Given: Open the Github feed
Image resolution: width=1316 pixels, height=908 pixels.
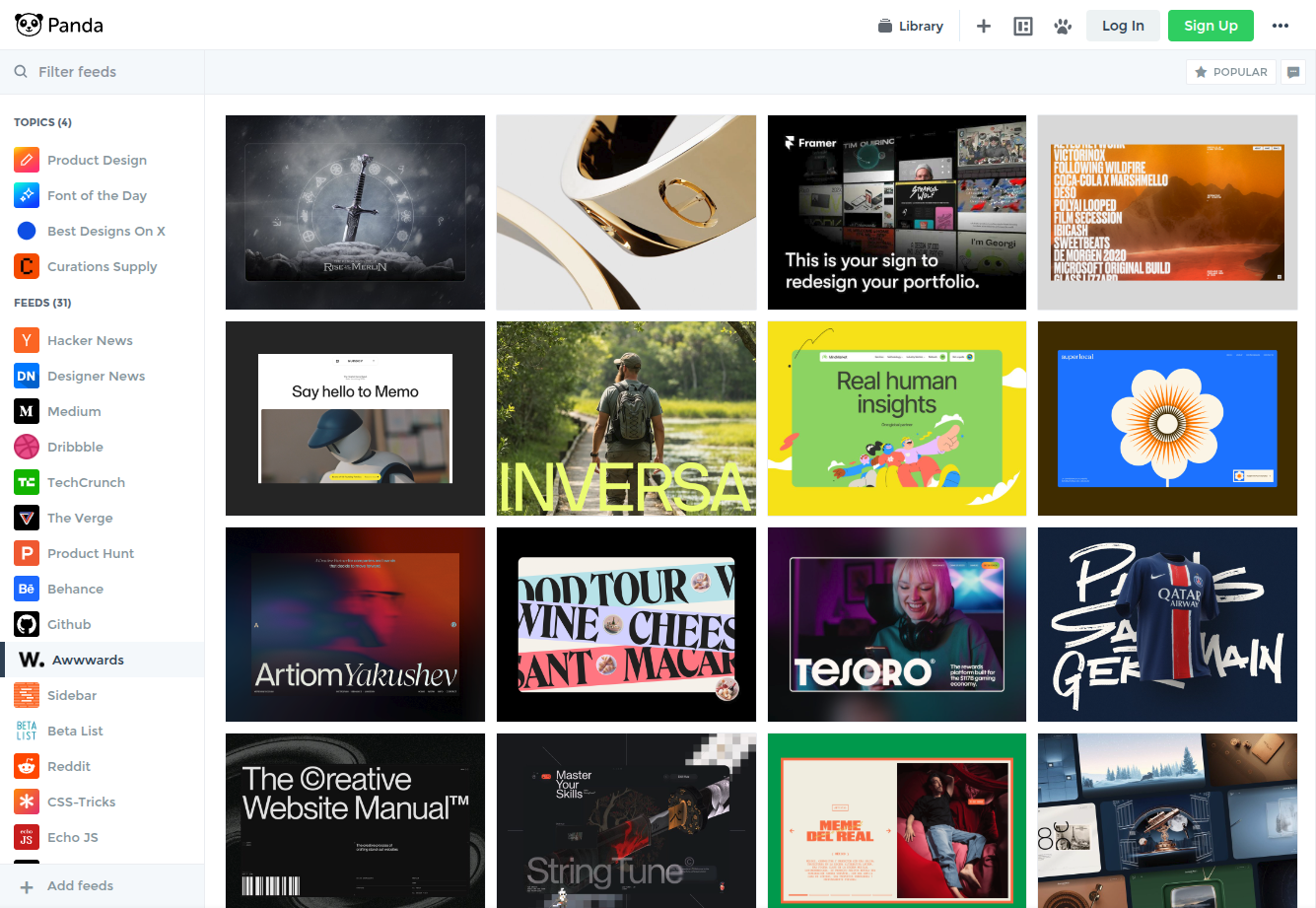Looking at the screenshot, I should [68, 624].
